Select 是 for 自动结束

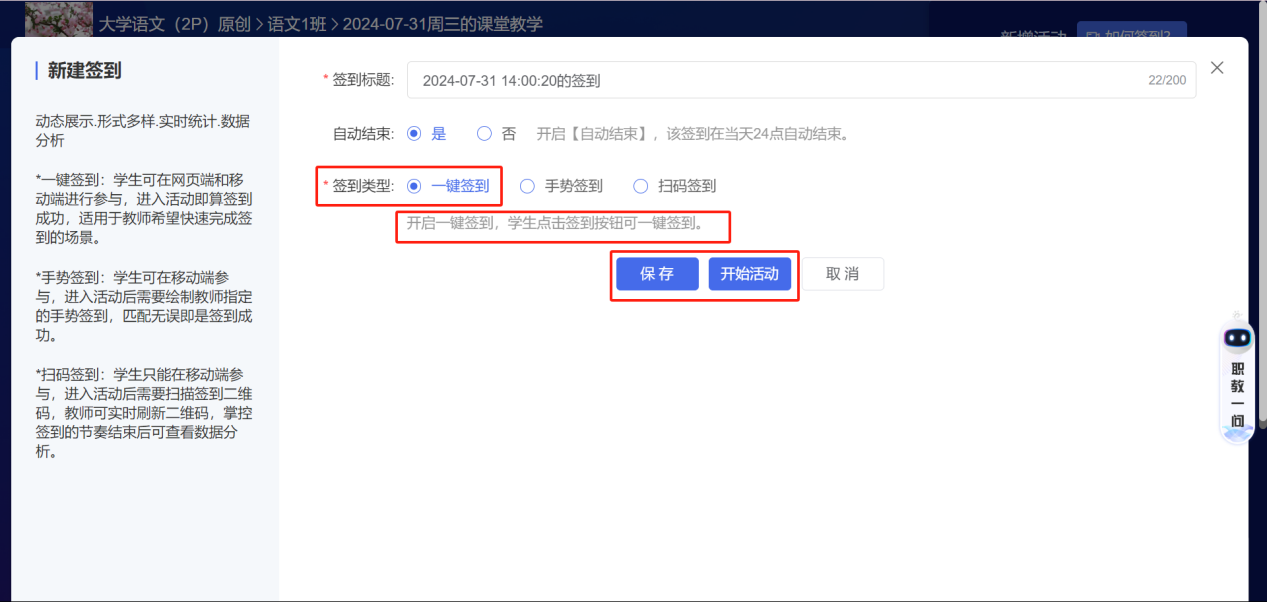[415, 133]
